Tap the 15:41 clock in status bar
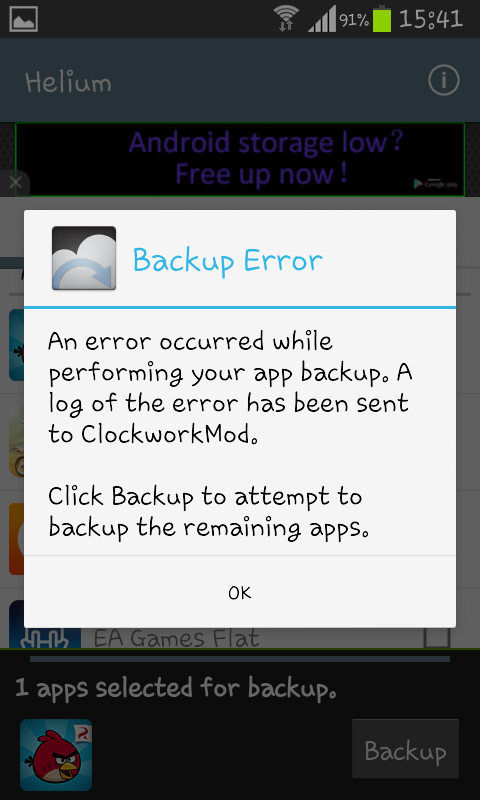 [x=431, y=19]
